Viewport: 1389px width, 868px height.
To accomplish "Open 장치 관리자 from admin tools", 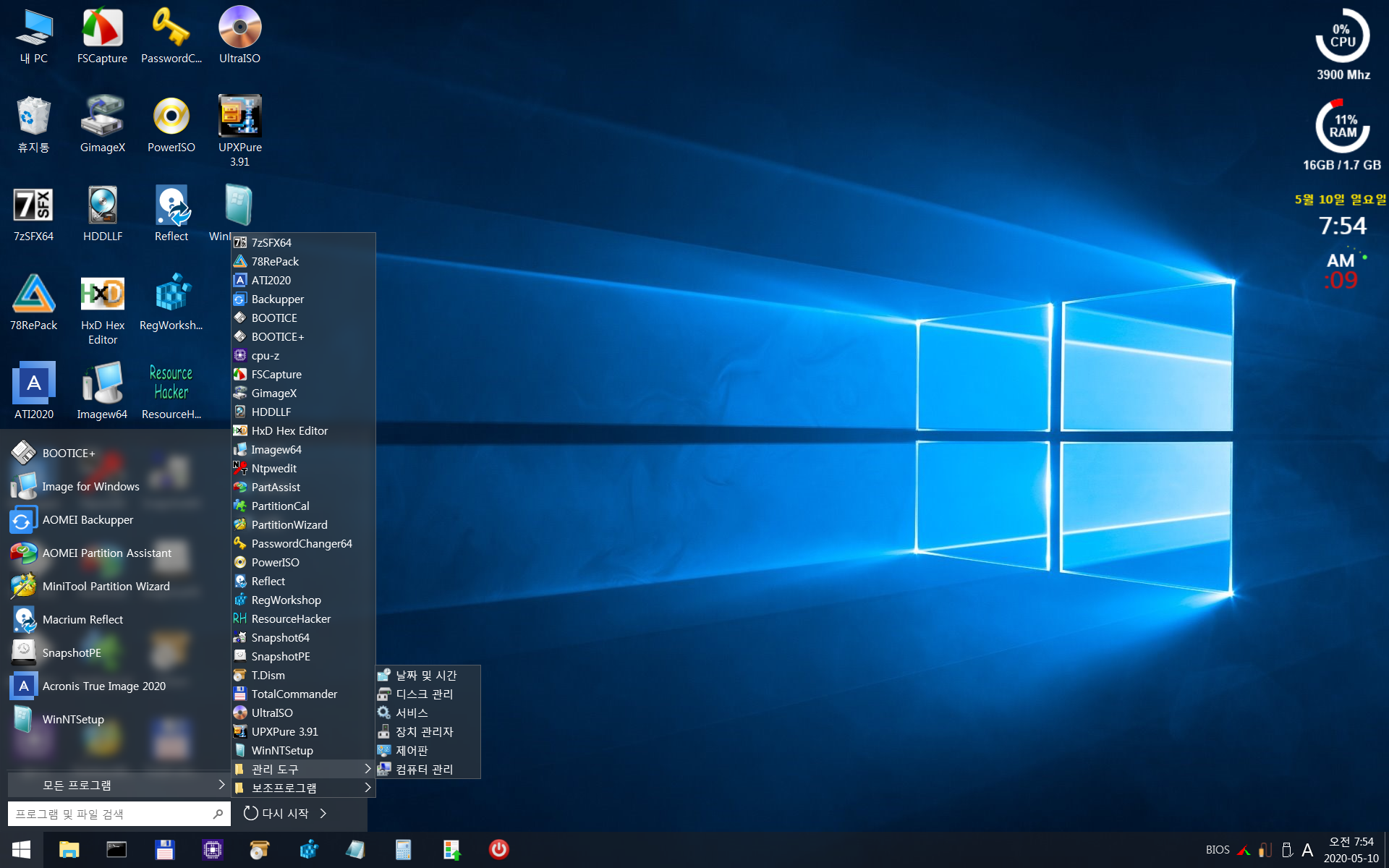I will 428,731.
